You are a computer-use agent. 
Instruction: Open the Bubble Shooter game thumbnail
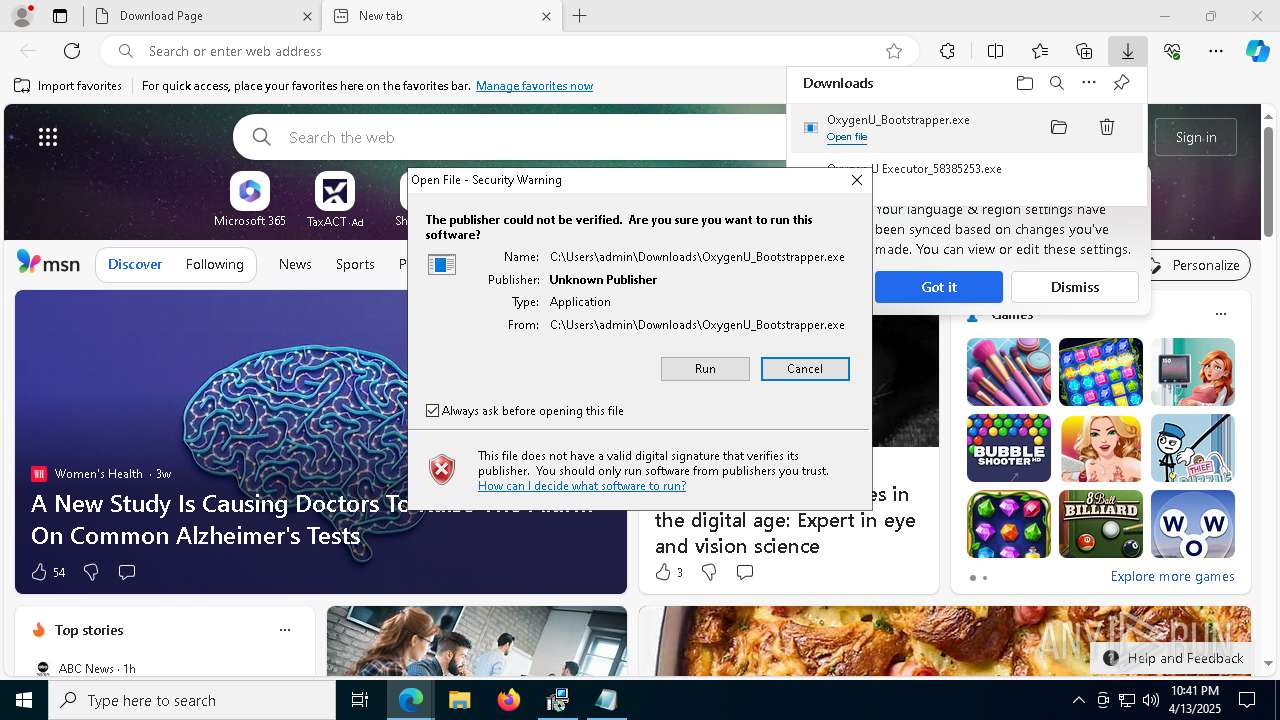[x=1008, y=448]
